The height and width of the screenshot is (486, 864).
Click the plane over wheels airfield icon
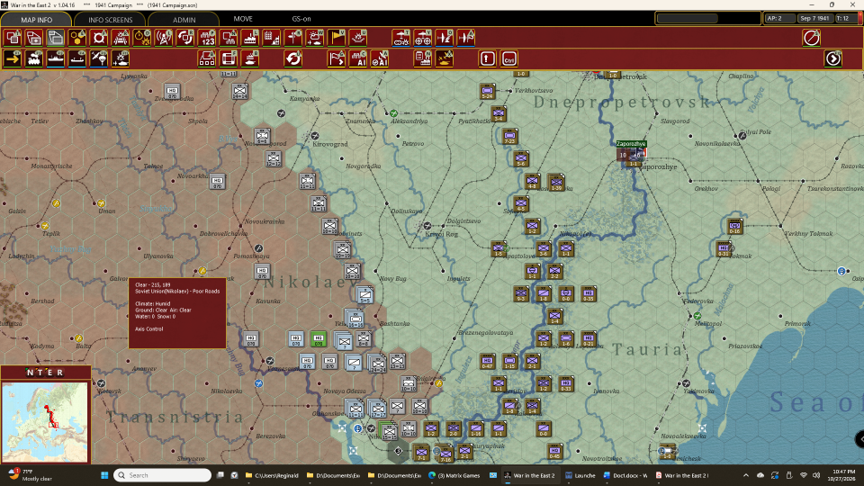pos(423,38)
